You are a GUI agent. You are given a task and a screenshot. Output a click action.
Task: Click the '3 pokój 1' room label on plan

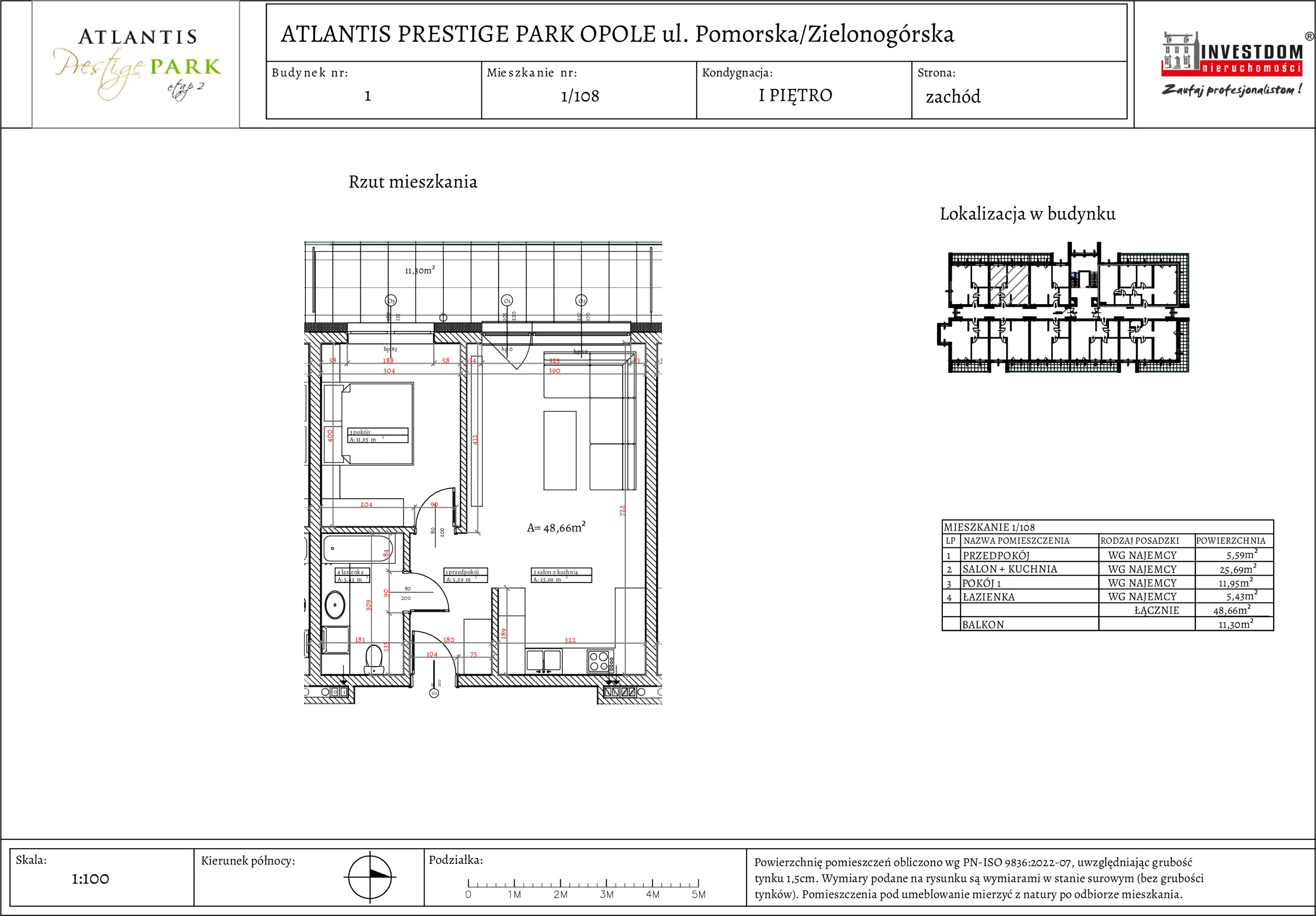(378, 436)
